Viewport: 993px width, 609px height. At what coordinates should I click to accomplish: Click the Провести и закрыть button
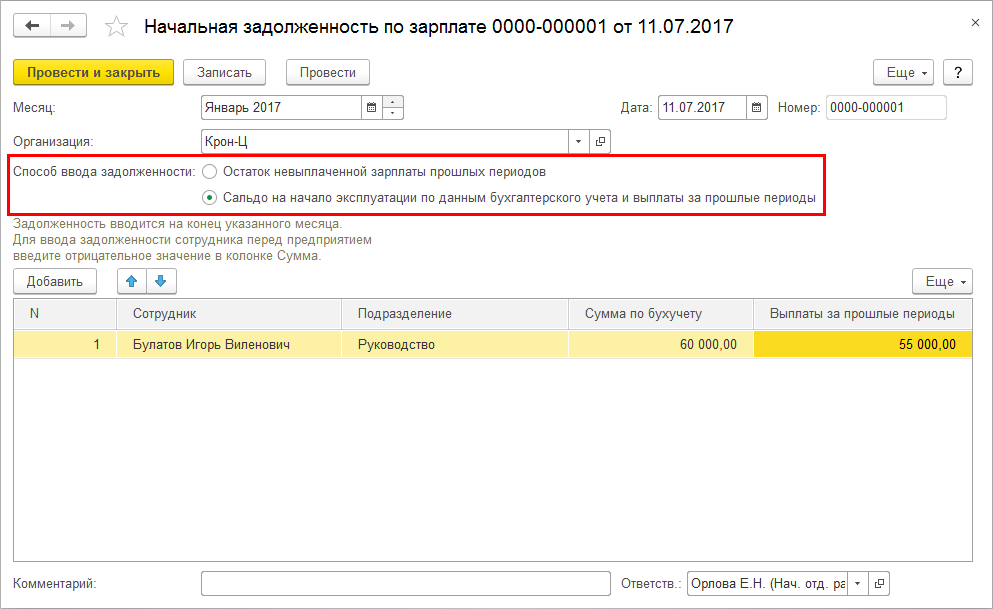(93, 72)
